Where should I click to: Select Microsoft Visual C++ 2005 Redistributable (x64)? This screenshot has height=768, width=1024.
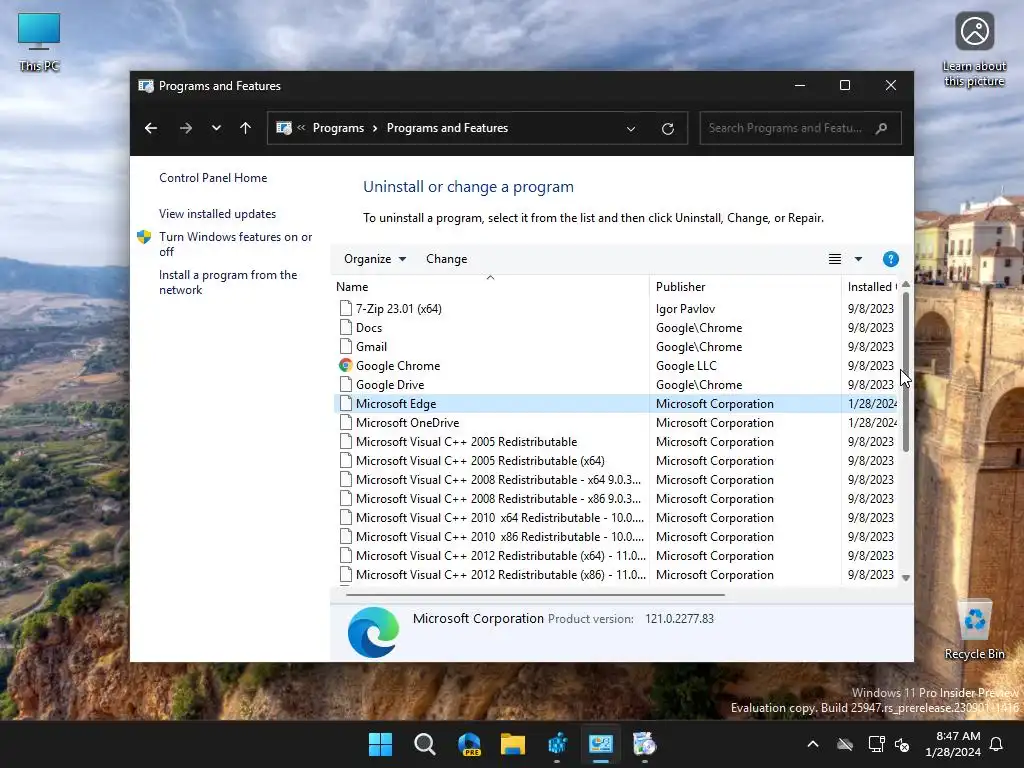click(480, 461)
